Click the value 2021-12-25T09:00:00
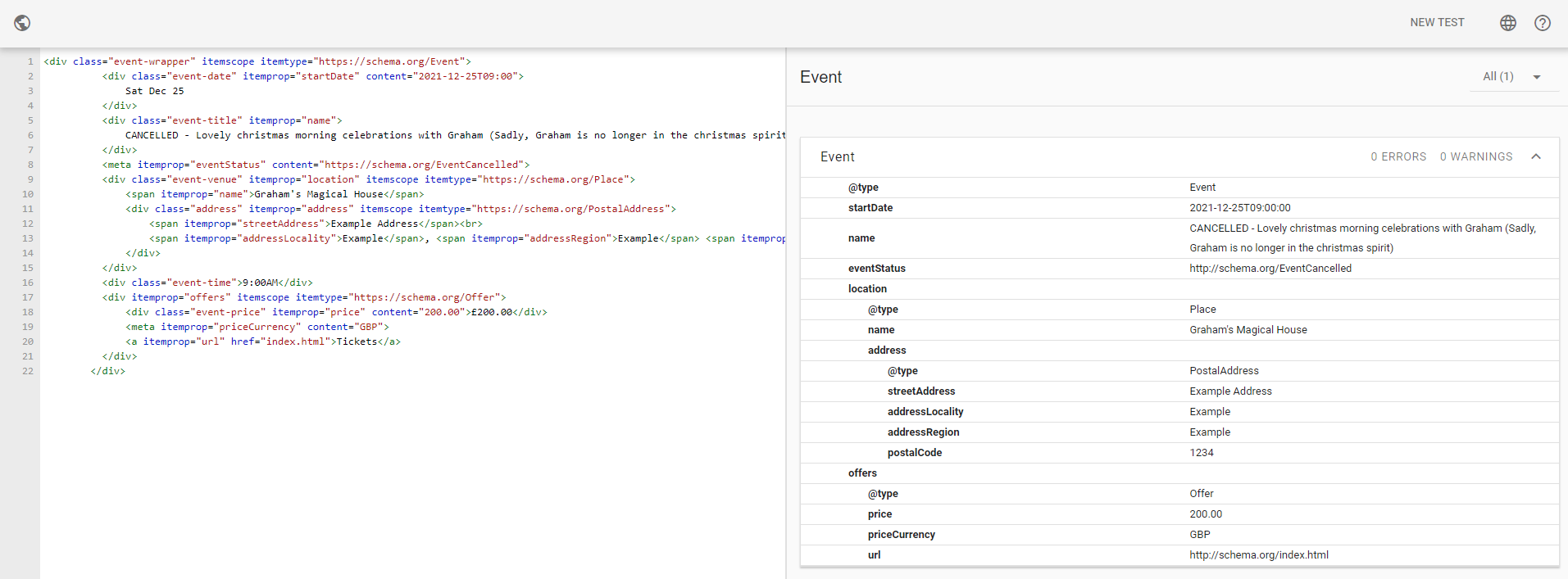 coord(1240,208)
